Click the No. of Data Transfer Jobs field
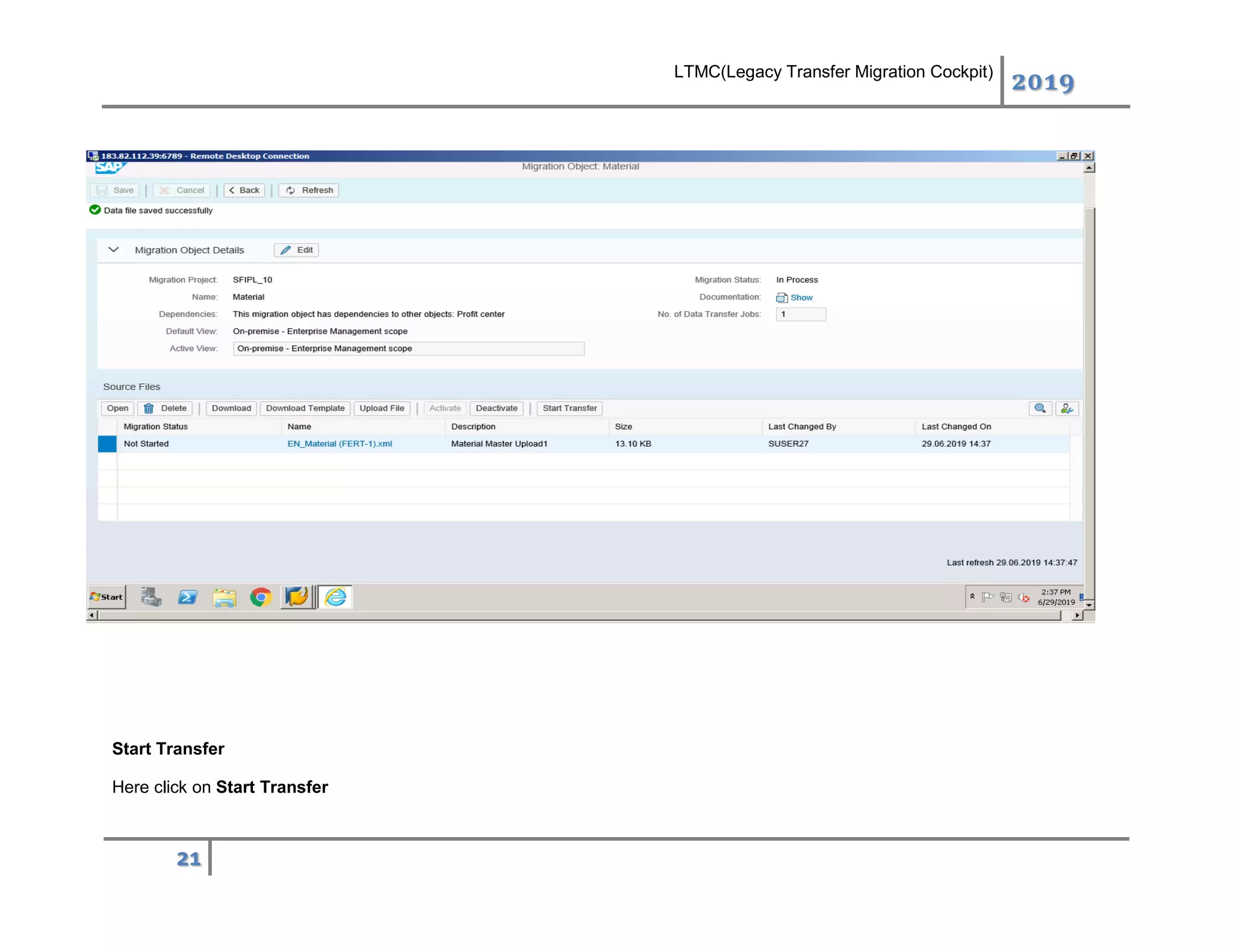The width and height of the screenshot is (1233, 952). pos(801,314)
